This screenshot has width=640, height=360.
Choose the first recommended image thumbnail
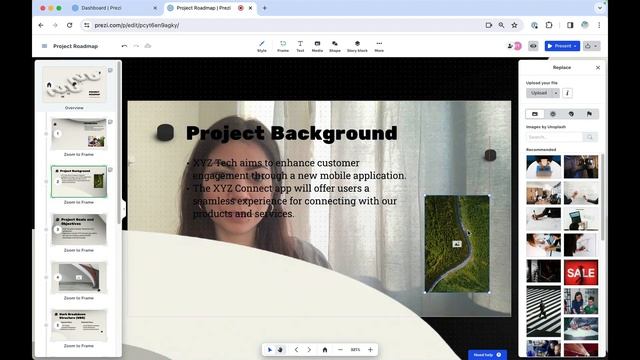[543, 167]
